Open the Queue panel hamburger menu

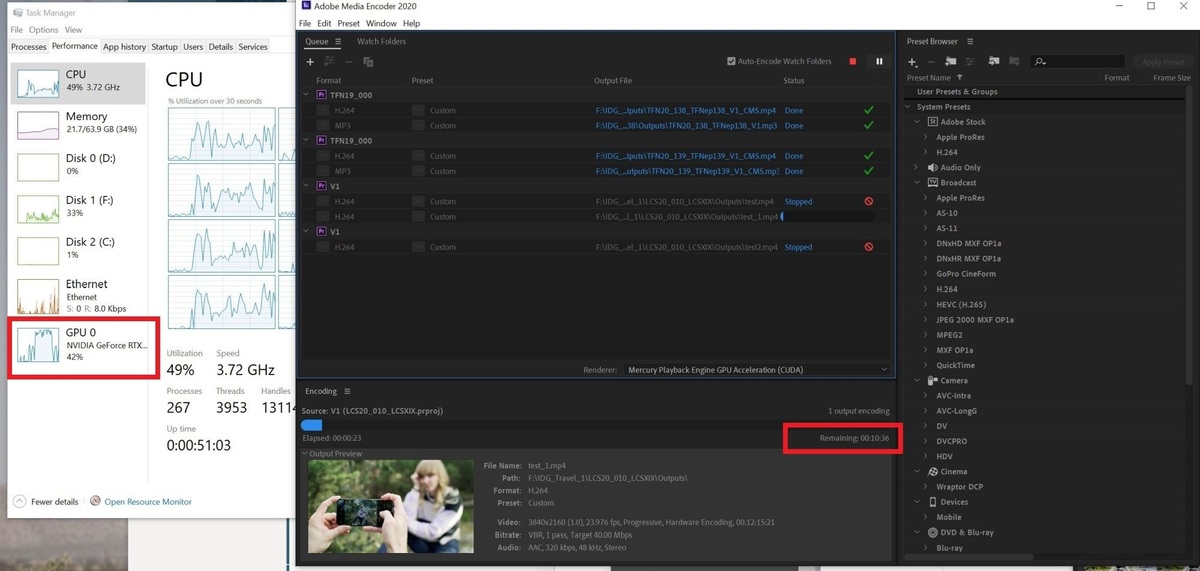tap(338, 42)
